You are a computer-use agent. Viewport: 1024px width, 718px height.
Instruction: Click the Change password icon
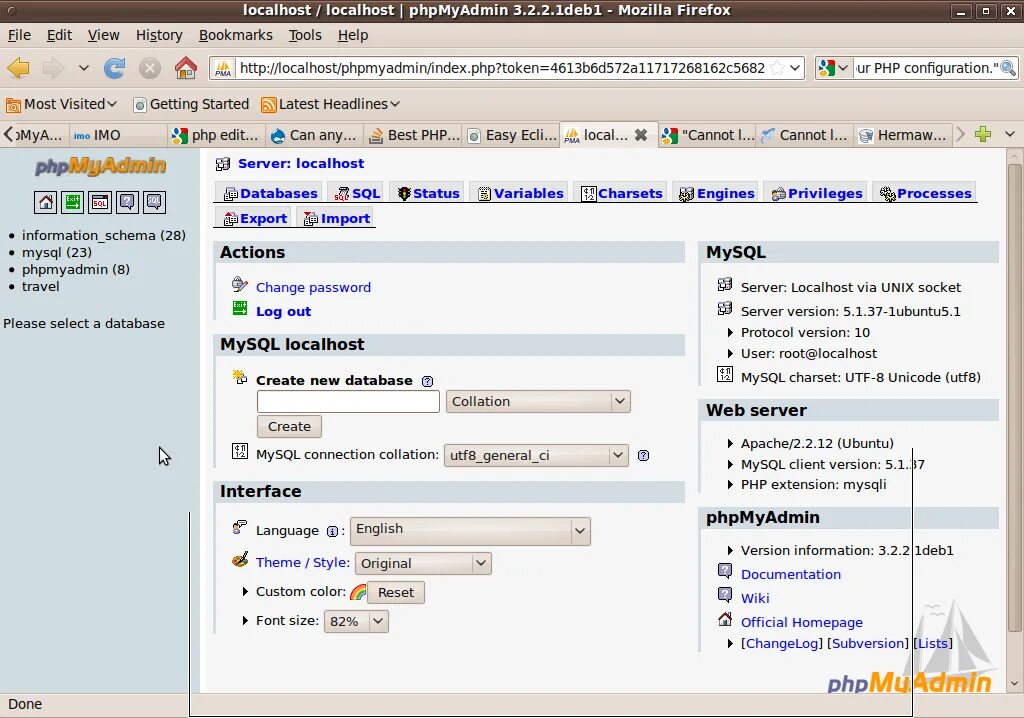point(240,284)
